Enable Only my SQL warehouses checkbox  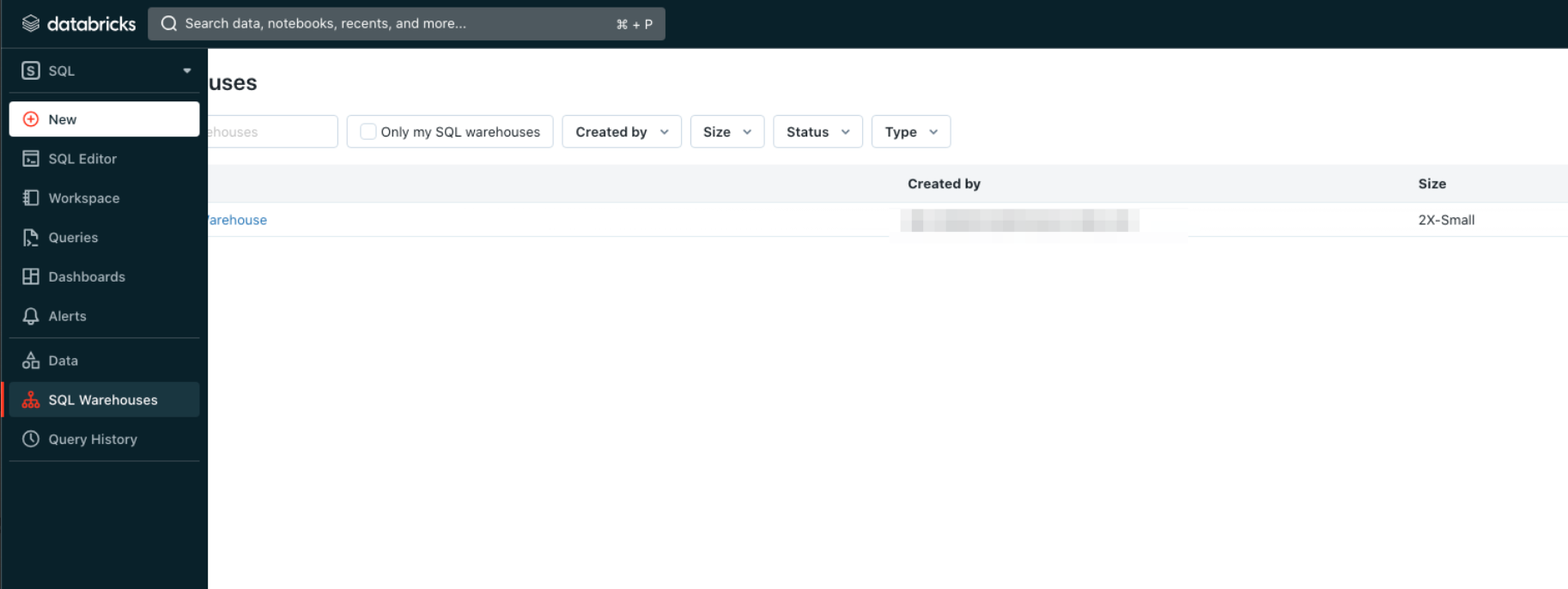pos(368,131)
